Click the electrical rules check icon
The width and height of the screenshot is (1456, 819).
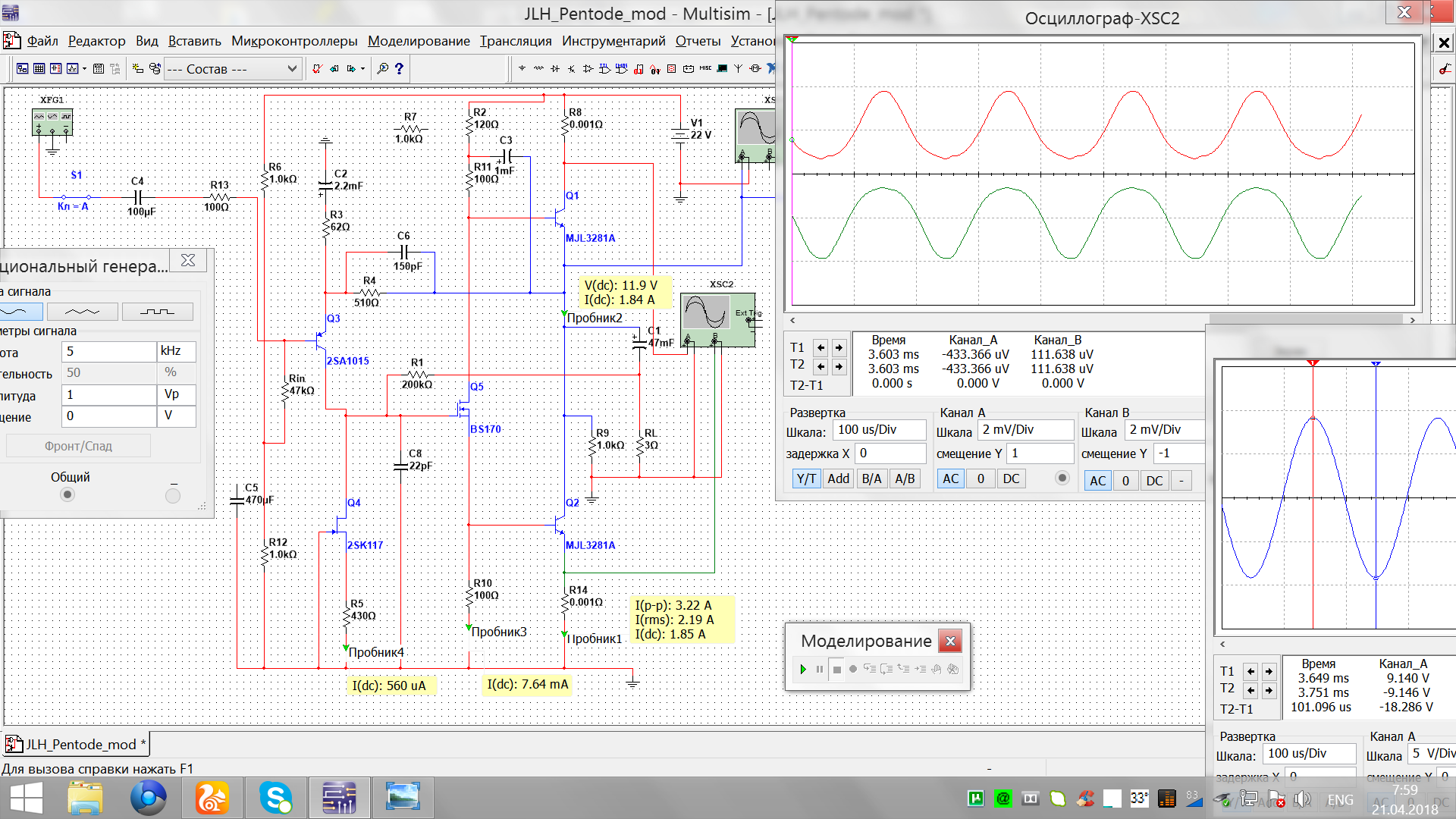click(317, 68)
